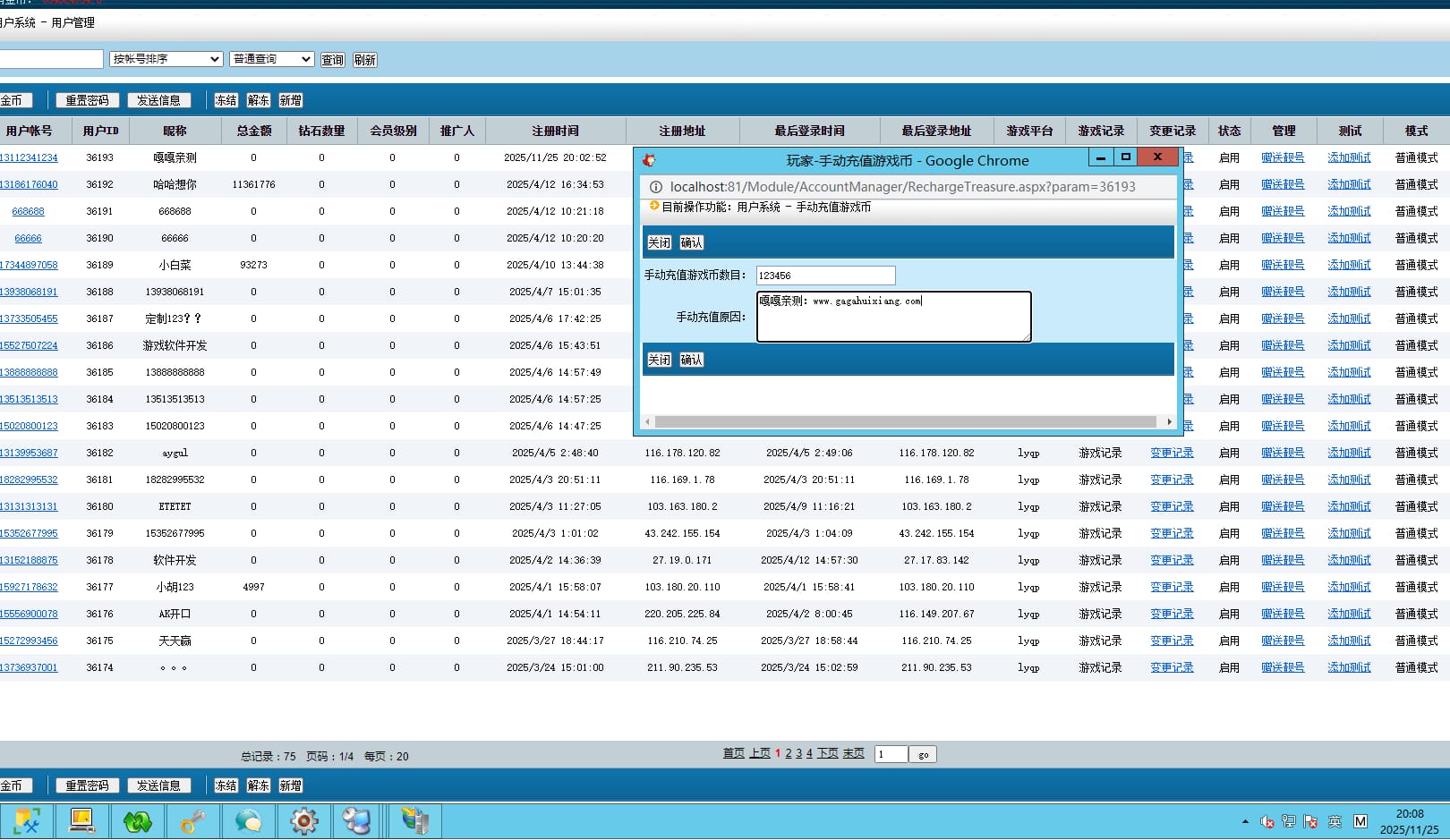
Task: Go to page 3 in pagination
Action: tap(798, 753)
